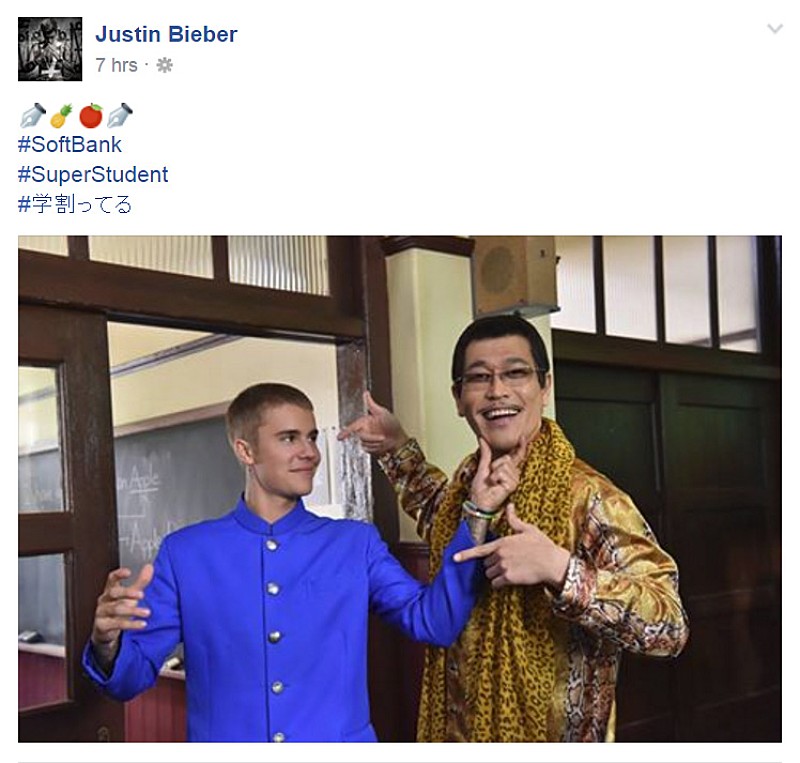
Task: Click the post privacy gear icon
Action: [164, 65]
